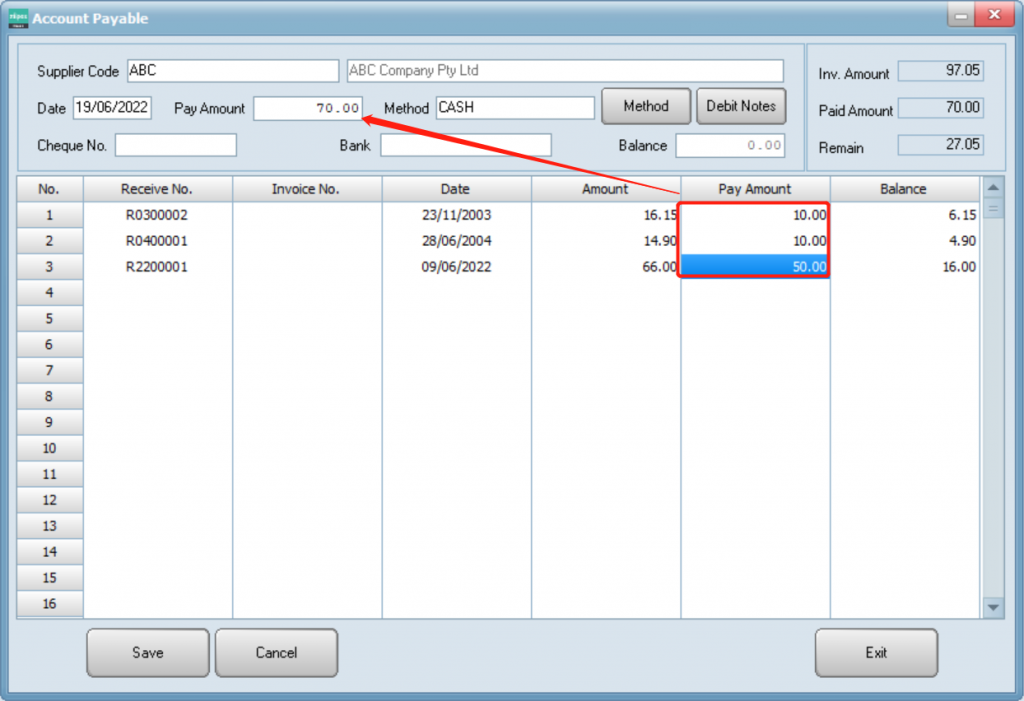Click the Pay Amount field showing 70.00
This screenshot has height=701, width=1024.
(x=308, y=108)
